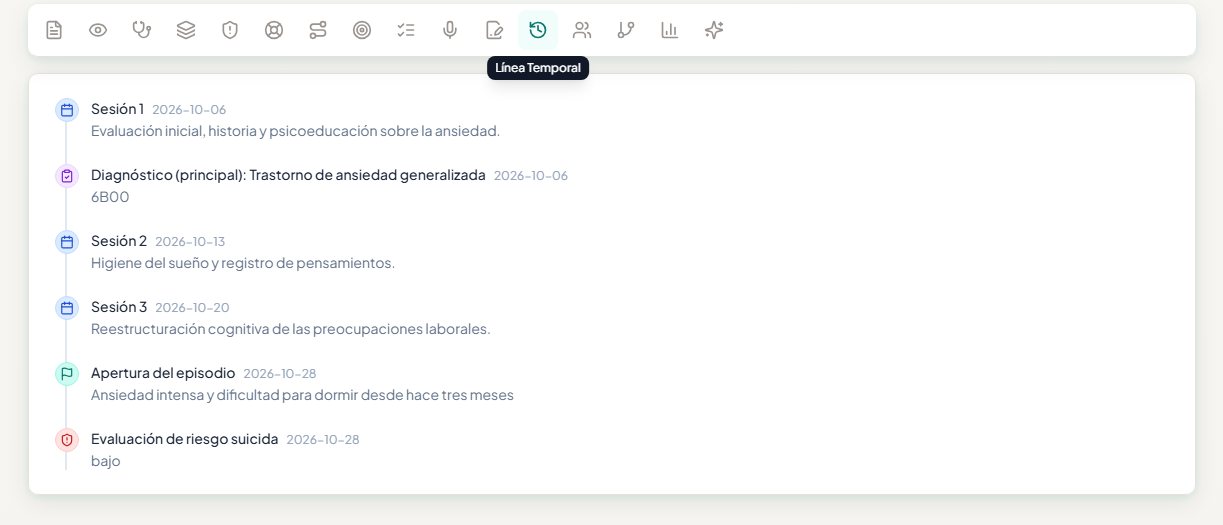Screen dimensions: 1223x525
Task: Click the diagnosis code "6B00"
Action: coord(110,197)
